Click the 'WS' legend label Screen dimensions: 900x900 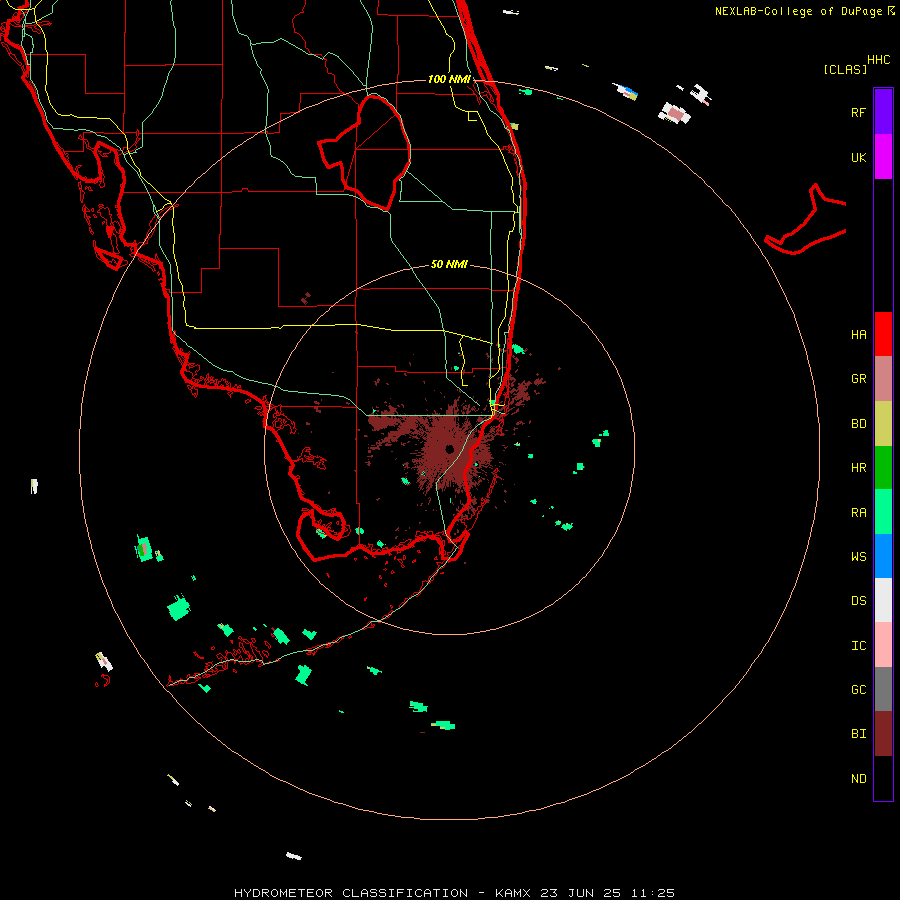pyautogui.click(x=858, y=556)
